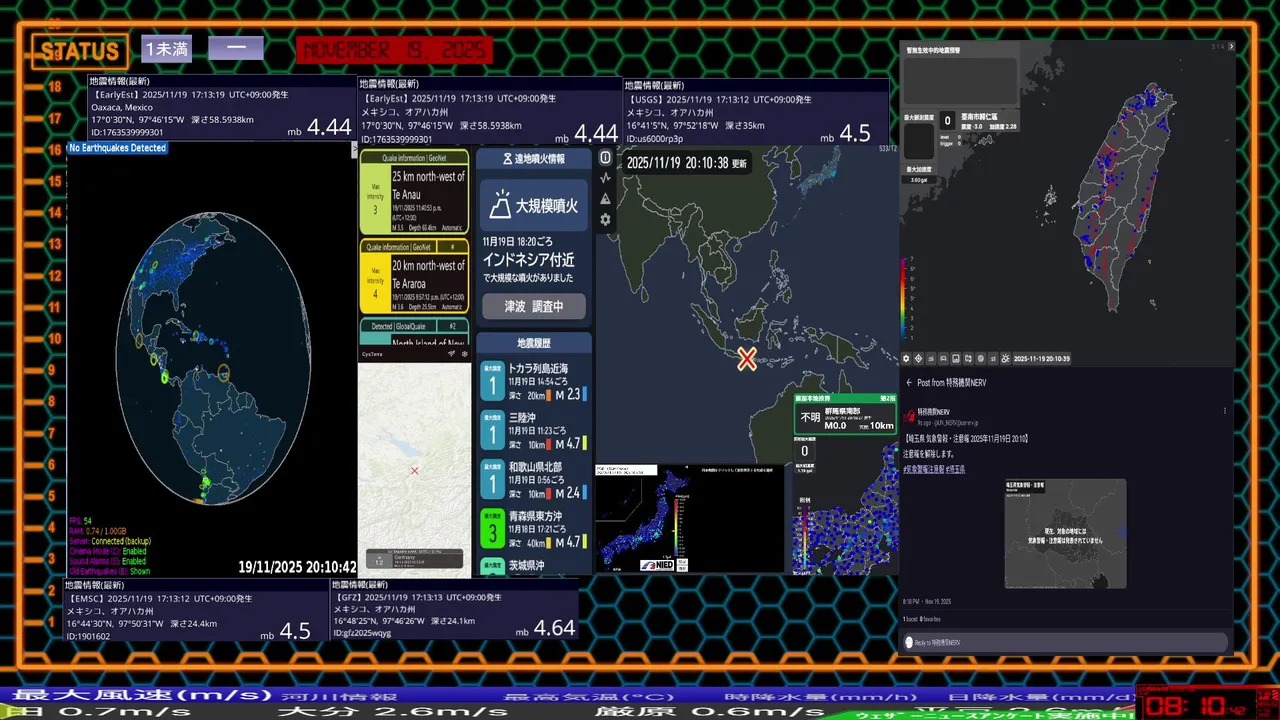
Task: Click the 特務機関NERV avatar in the post
Action: click(909, 415)
